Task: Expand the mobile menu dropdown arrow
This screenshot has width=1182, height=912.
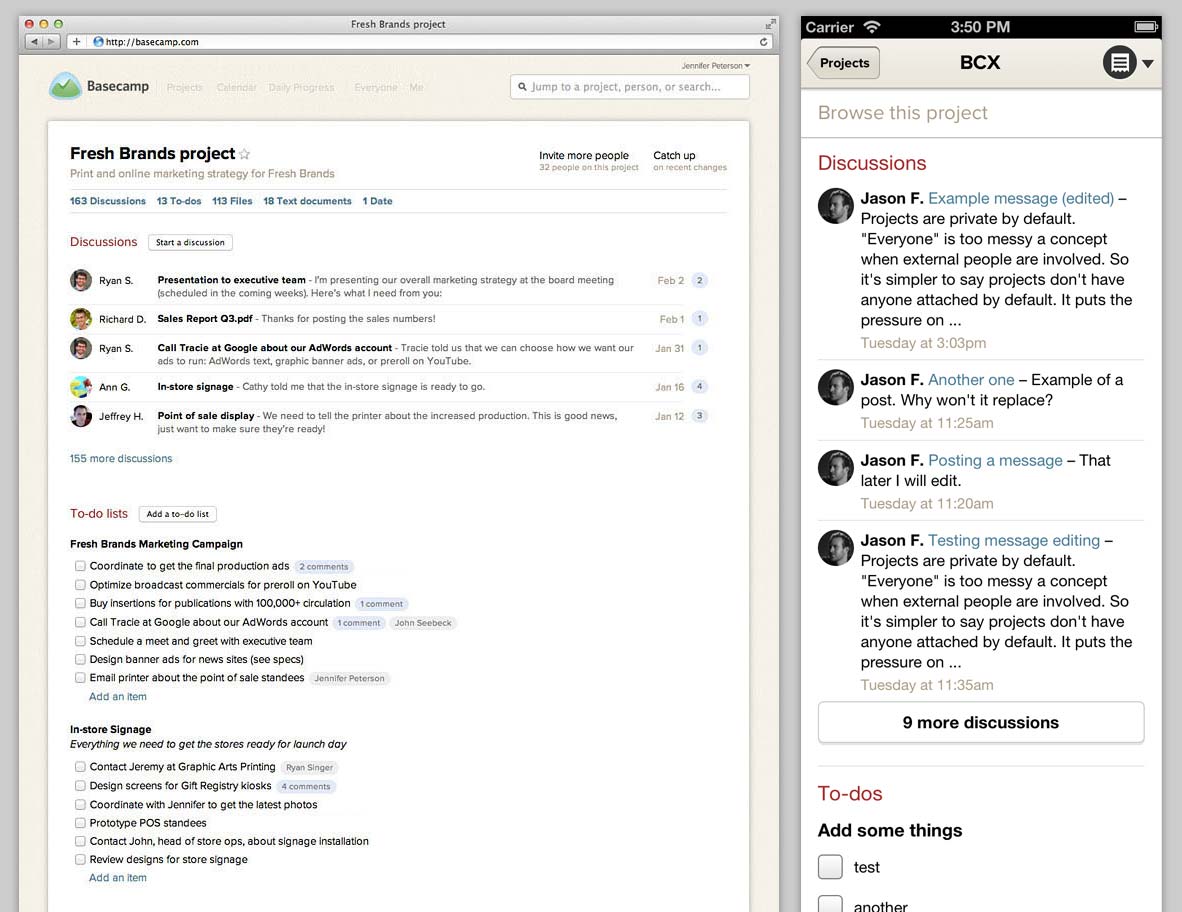Action: (1147, 64)
